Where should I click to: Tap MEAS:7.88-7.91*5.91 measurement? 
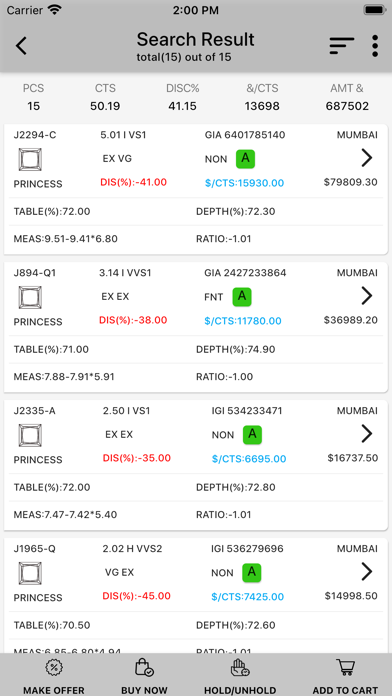coord(64,377)
